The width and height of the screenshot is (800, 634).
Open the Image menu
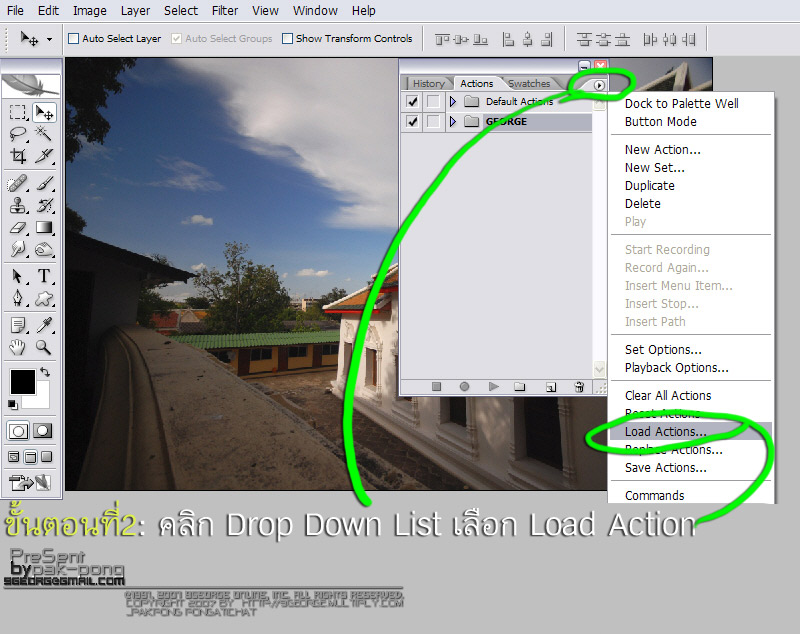(x=89, y=10)
